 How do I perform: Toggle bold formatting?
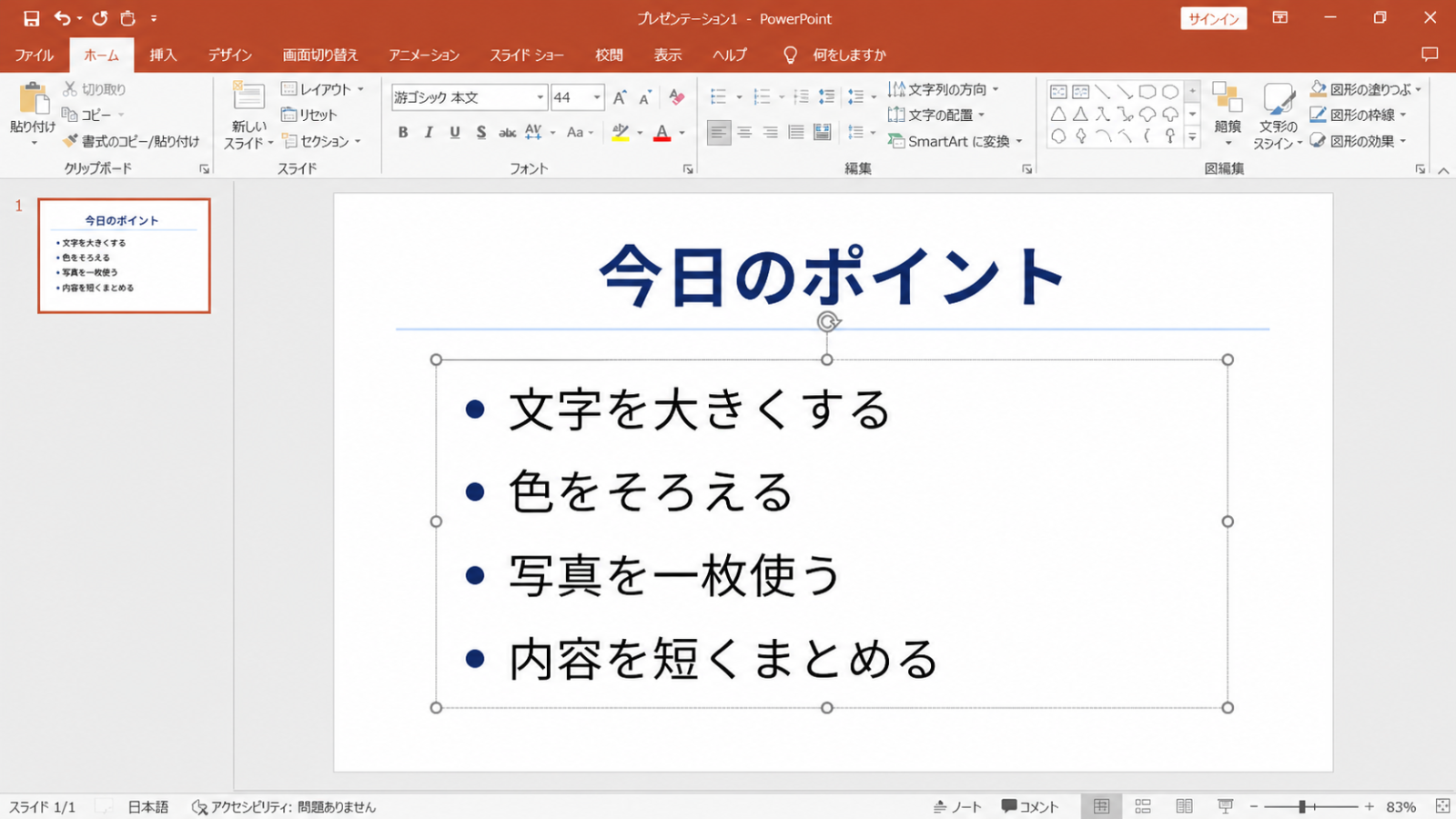click(403, 133)
